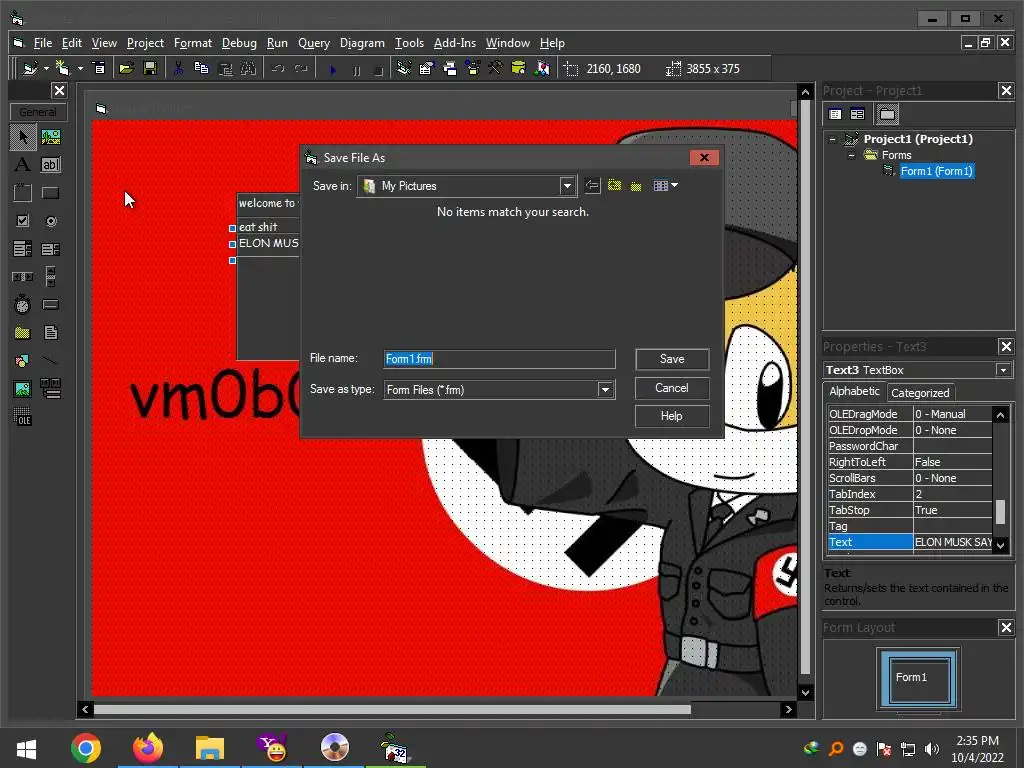Open the Save in location dropdown
1024x768 pixels.
(x=568, y=186)
